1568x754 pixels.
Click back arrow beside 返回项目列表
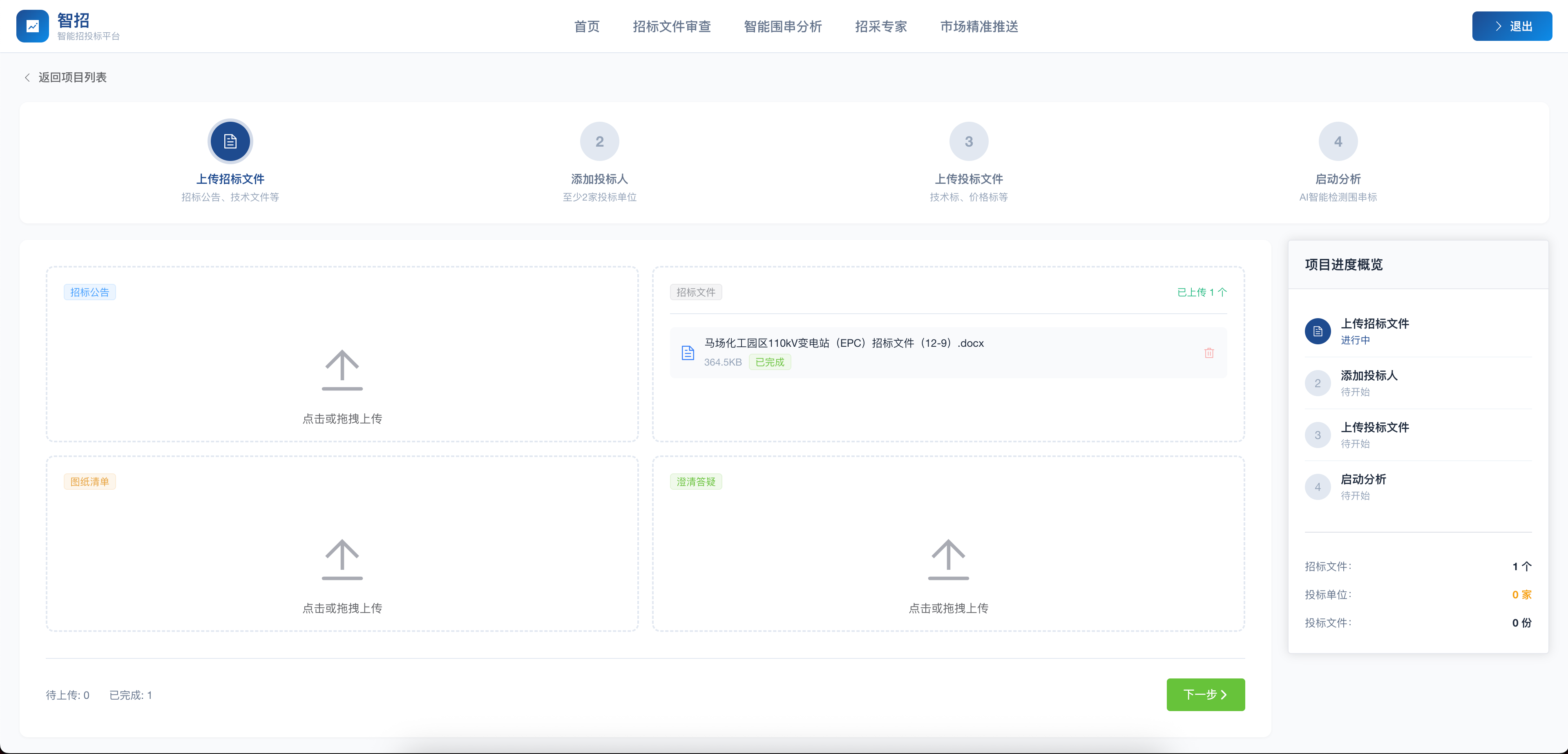coord(27,77)
